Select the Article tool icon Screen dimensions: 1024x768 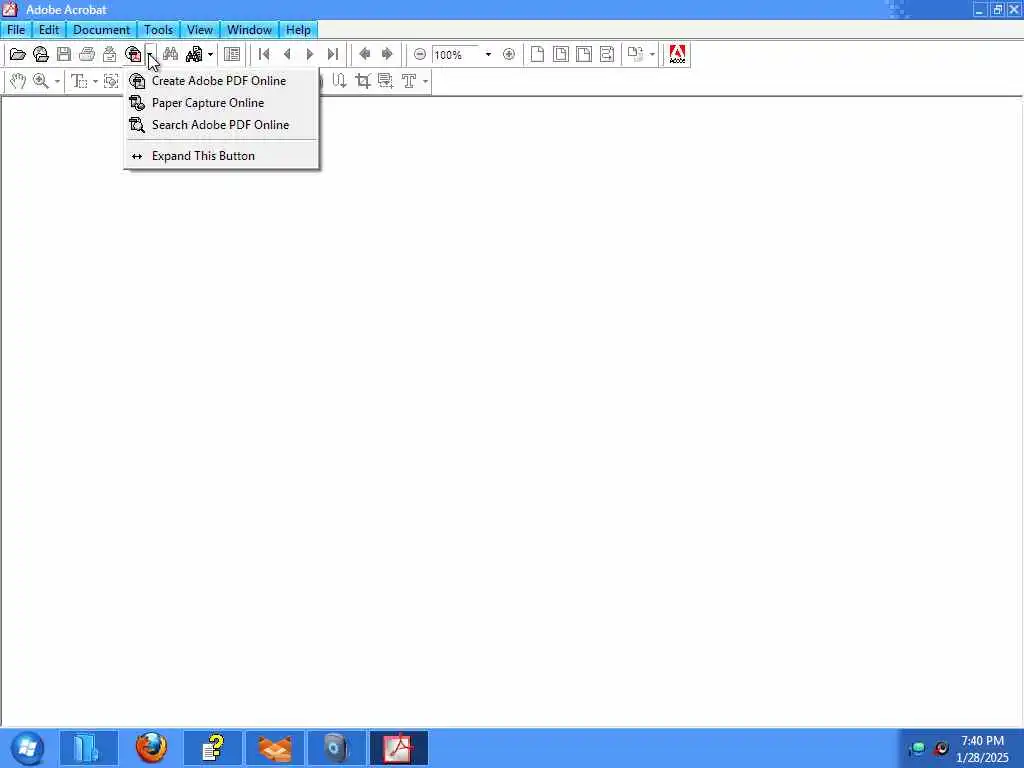[x=339, y=82]
